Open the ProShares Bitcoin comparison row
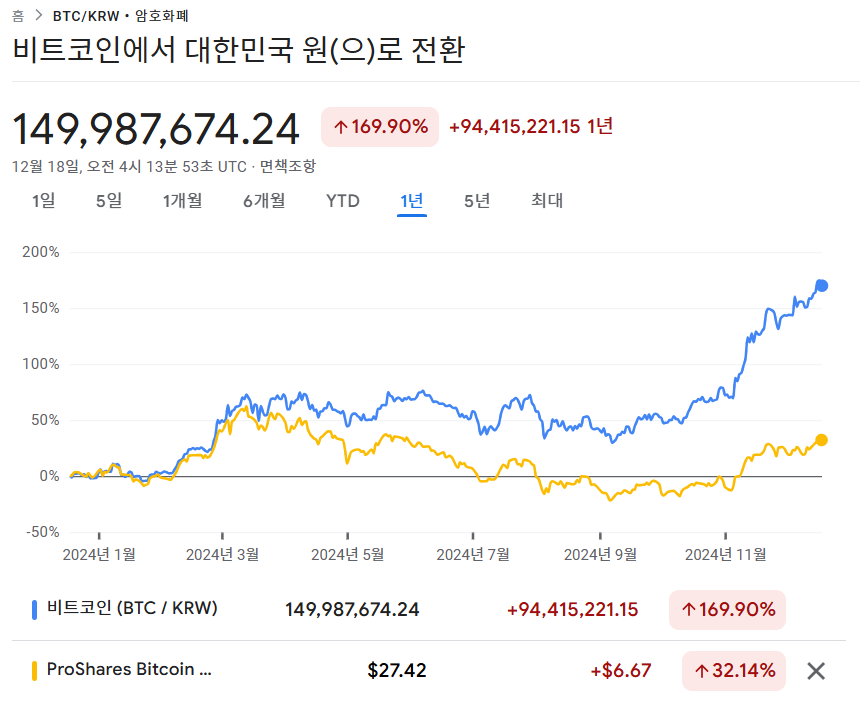This screenshot has width=860, height=701. tap(130, 670)
